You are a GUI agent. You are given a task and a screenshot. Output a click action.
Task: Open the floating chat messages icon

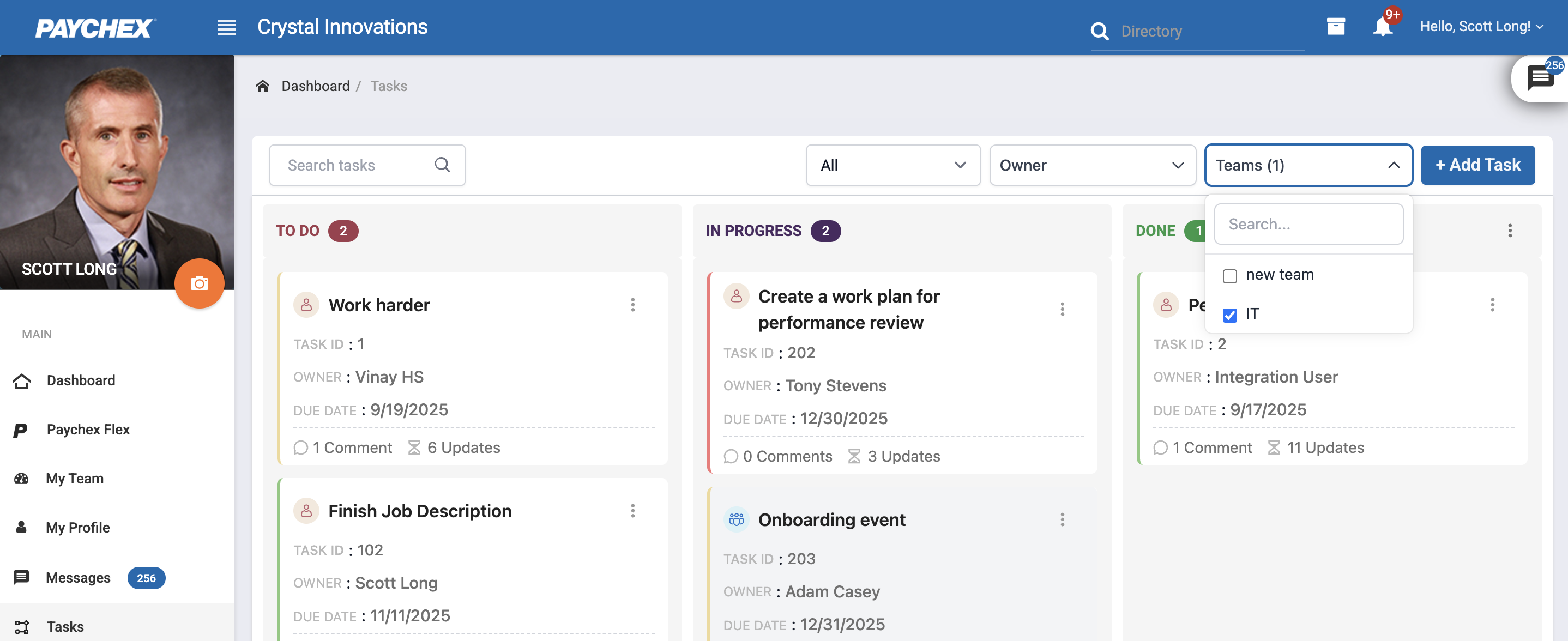[x=1540, y=78]
